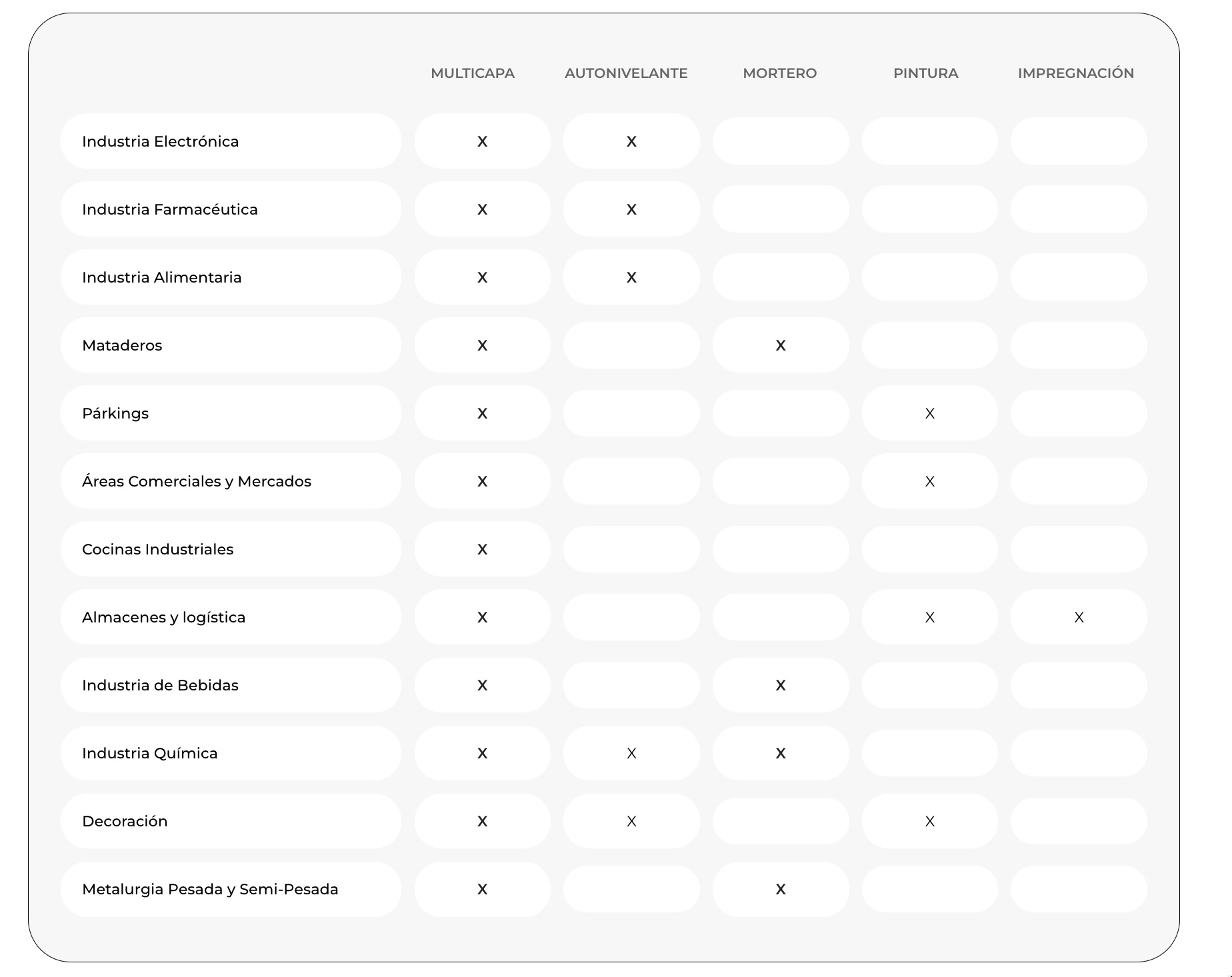Click the MORTERO column header
This screenshot has height=977, width=1232.
779,73
